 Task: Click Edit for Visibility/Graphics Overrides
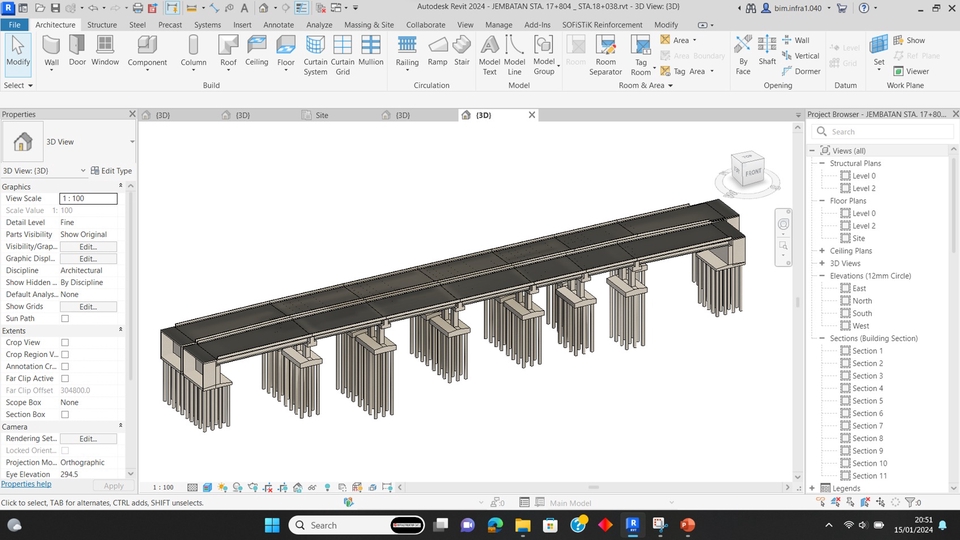pyautogui.click(x=88, y=247)
